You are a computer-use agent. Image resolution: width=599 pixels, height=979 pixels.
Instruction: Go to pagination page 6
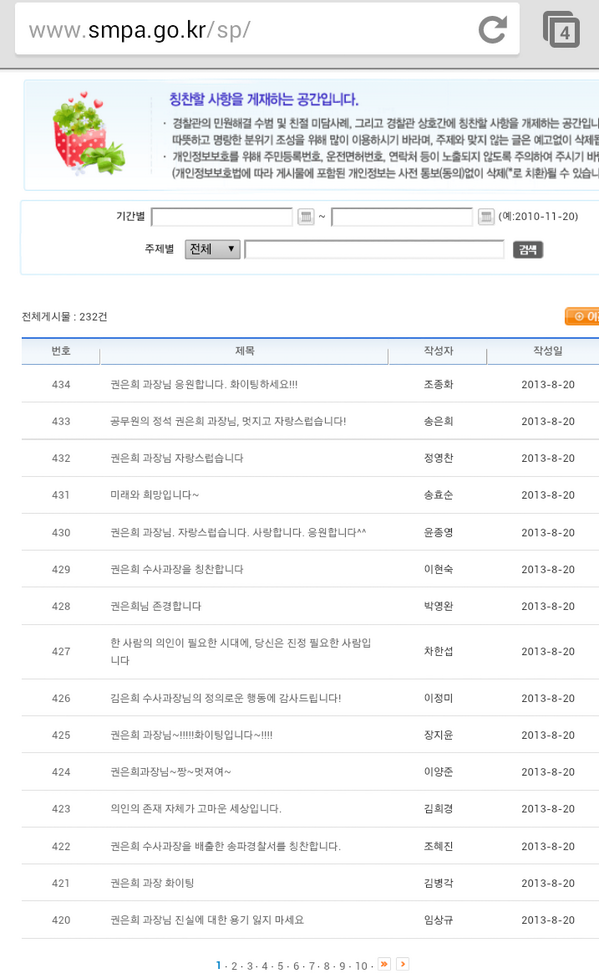click(x=296, y=966)
